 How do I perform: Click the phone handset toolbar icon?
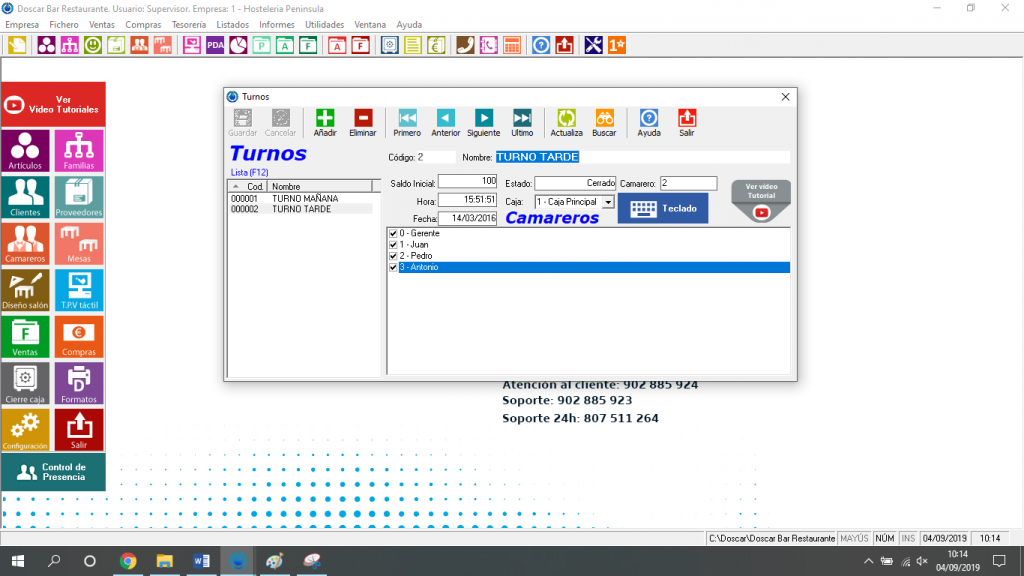pyautogui.click(x=465, y=45)
